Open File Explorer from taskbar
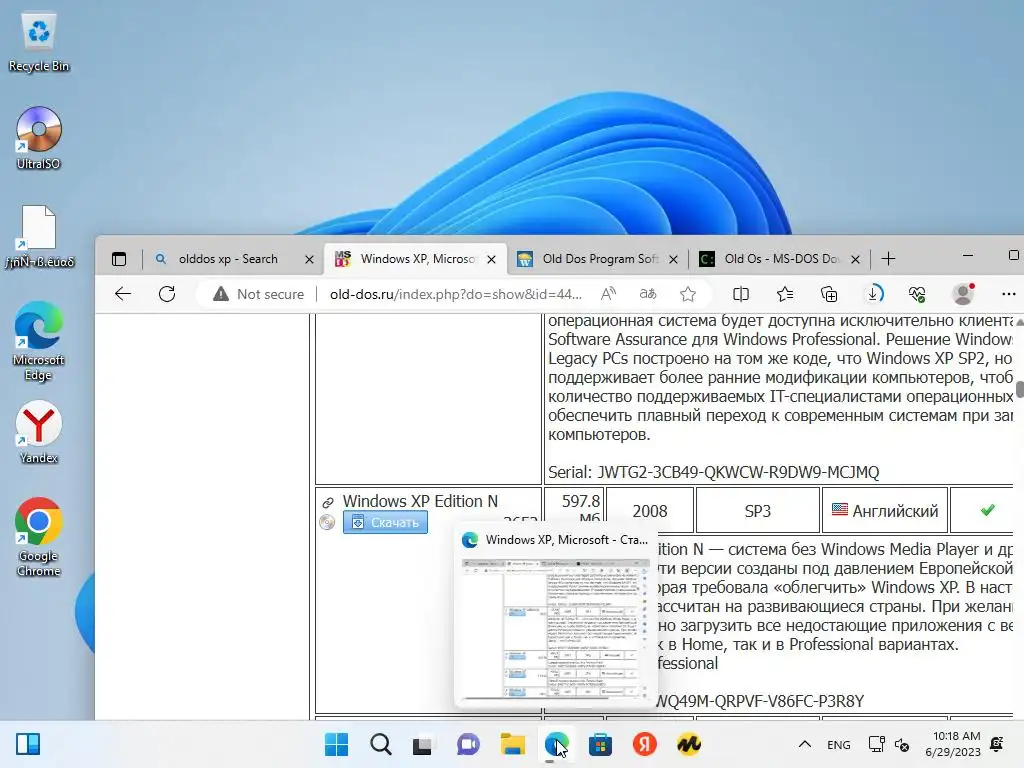 click(x=513, y=744)
